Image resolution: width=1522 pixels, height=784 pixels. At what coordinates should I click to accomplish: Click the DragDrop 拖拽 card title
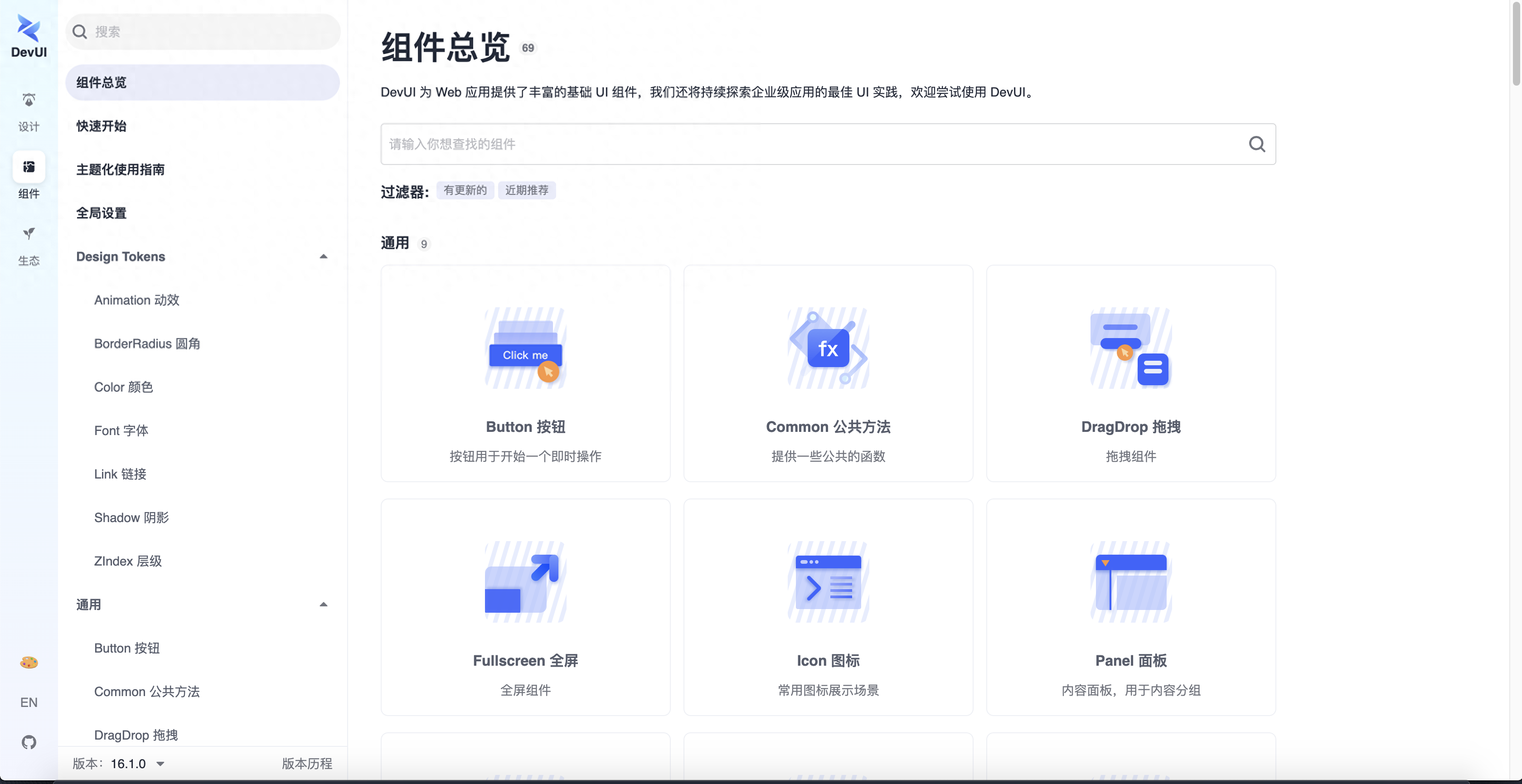click(1130, 427)
